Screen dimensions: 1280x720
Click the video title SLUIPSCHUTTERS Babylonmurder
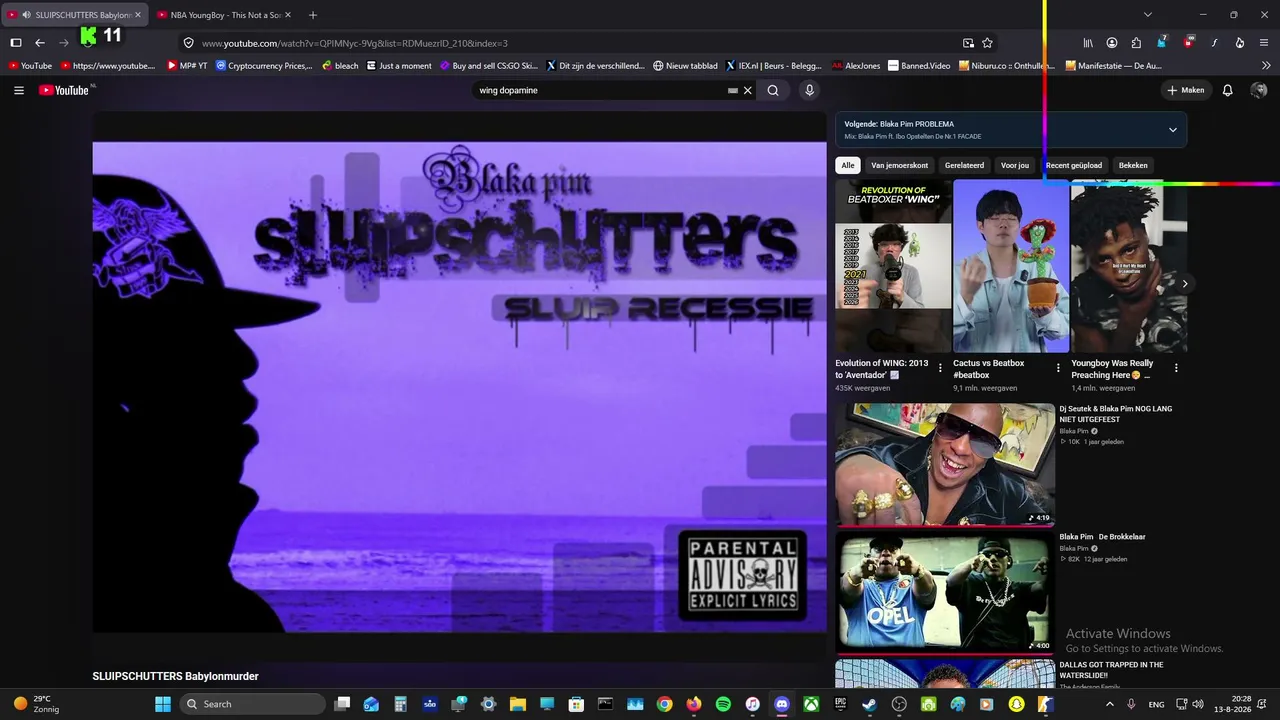coord(175,676)
